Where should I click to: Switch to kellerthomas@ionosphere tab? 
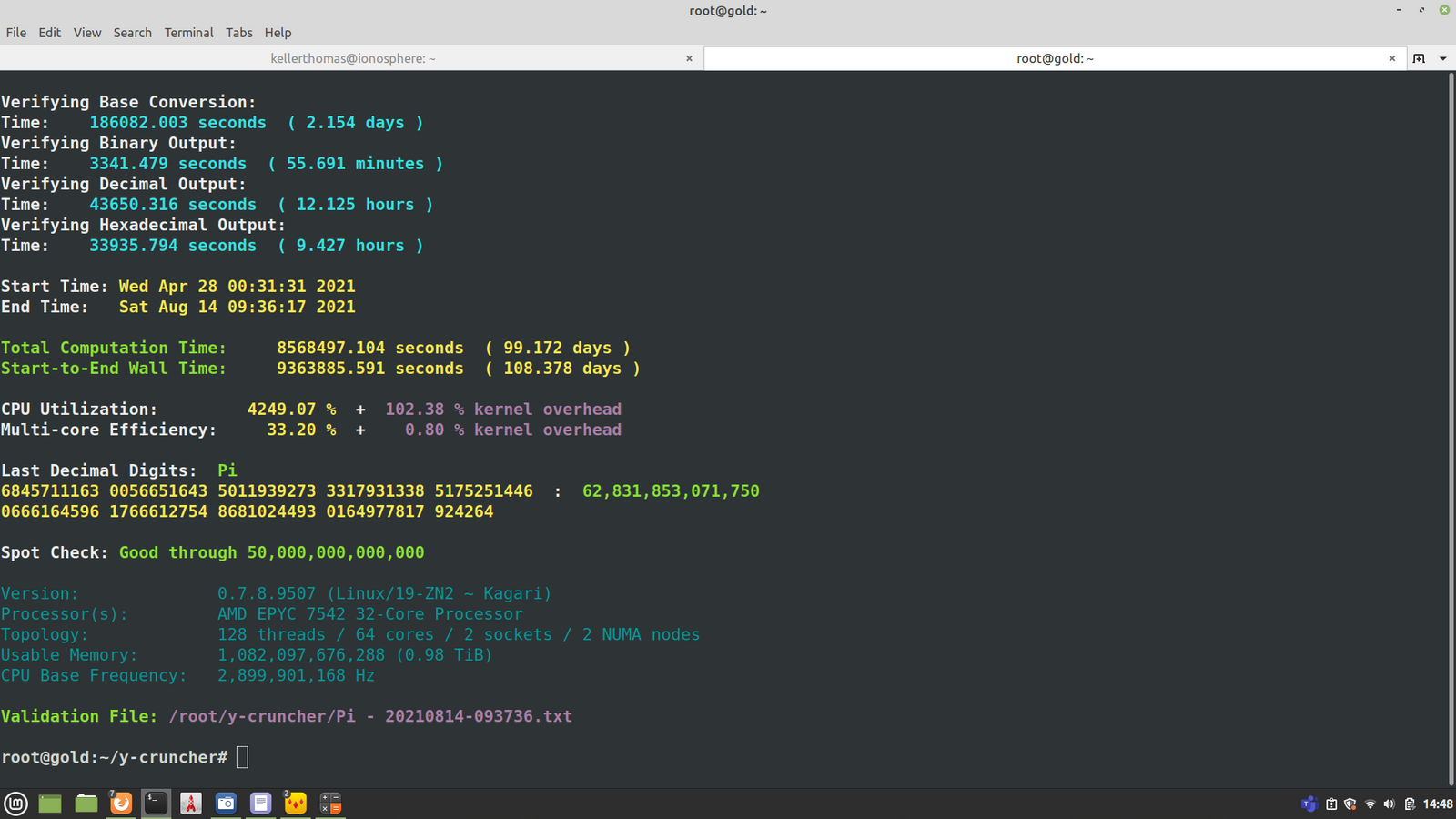point(352,58)
